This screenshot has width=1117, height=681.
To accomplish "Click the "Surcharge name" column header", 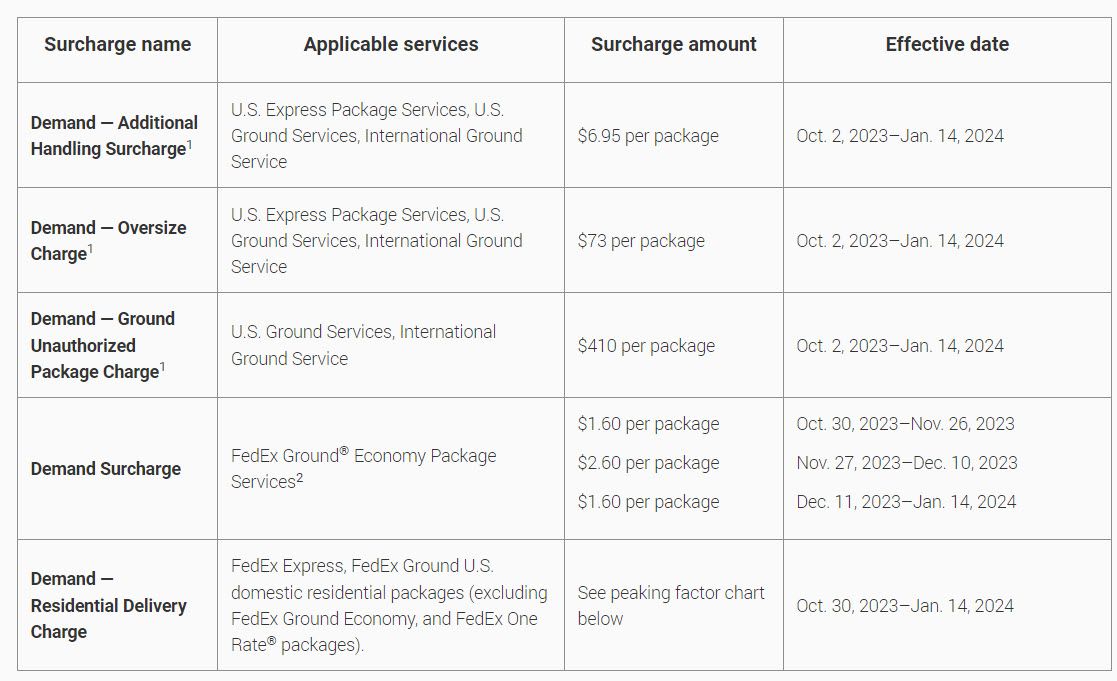I will tap(117, 45).
